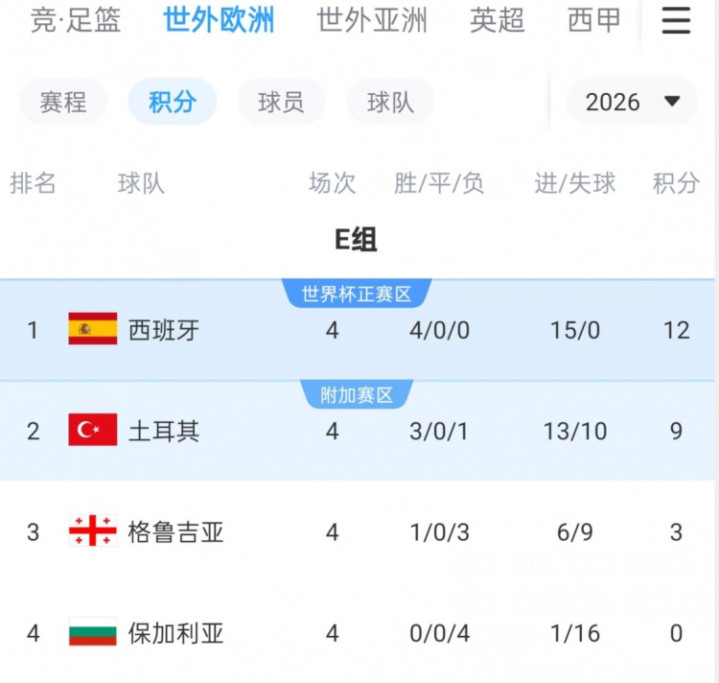Open team 西班牙 details
The image size is (719, 683).
[x=164, y=330]
